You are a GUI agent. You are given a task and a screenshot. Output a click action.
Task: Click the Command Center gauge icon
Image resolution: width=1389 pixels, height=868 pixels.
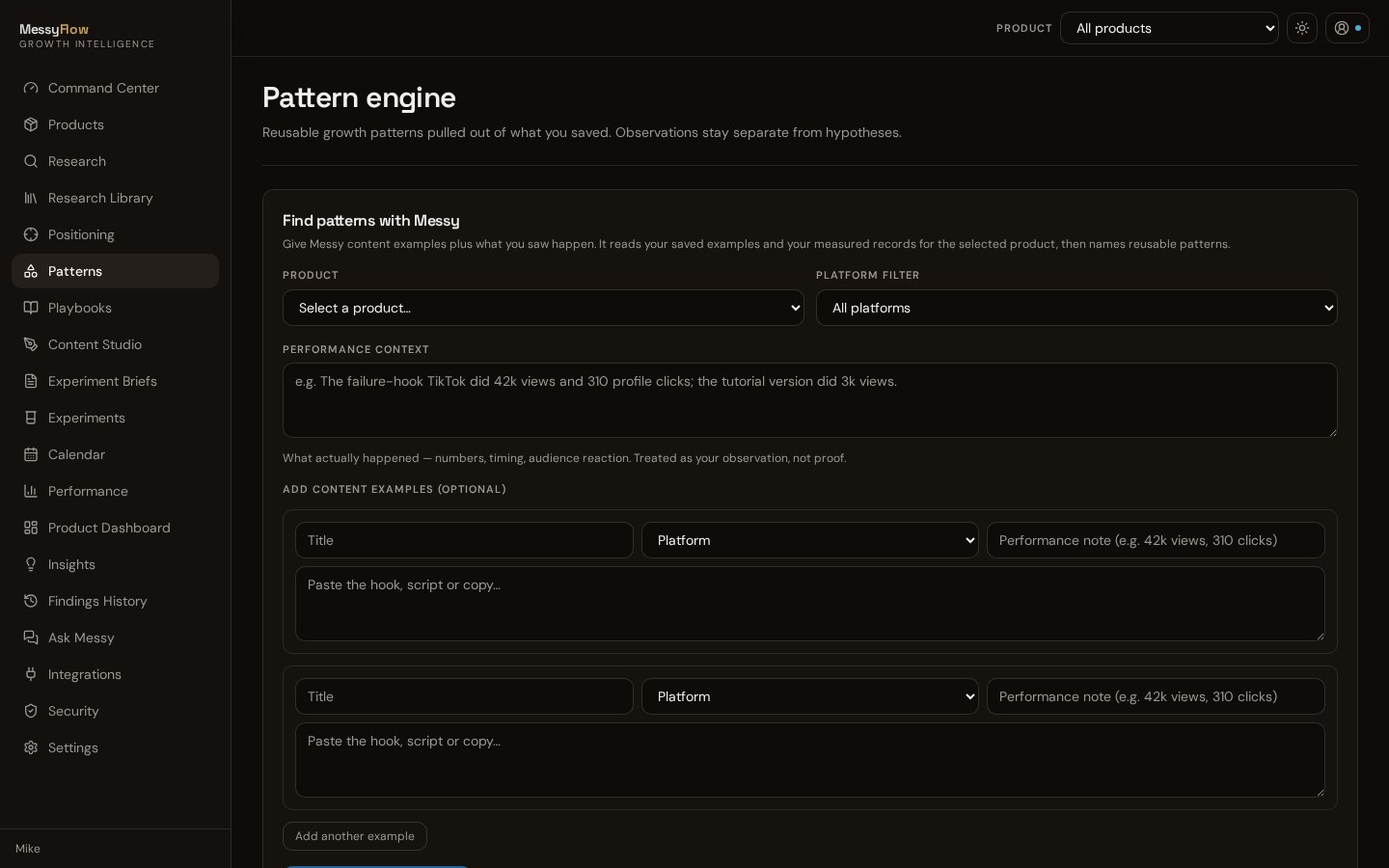pos(31,88)
